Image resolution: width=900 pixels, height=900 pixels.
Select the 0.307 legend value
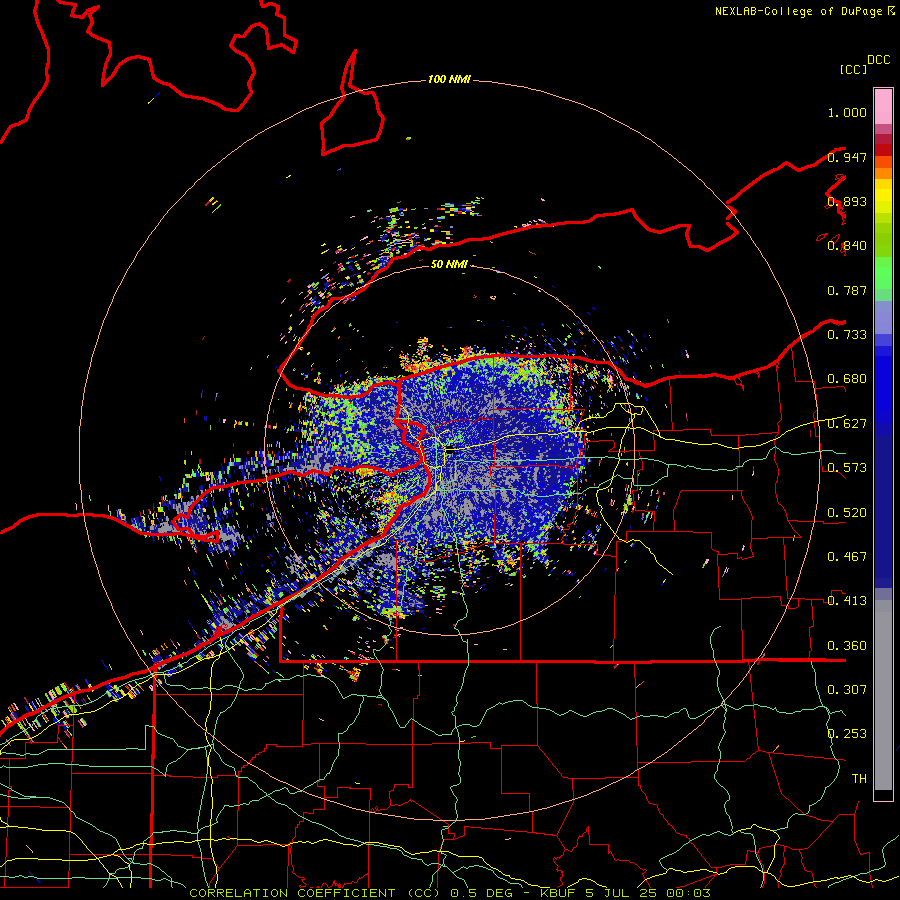847,690
